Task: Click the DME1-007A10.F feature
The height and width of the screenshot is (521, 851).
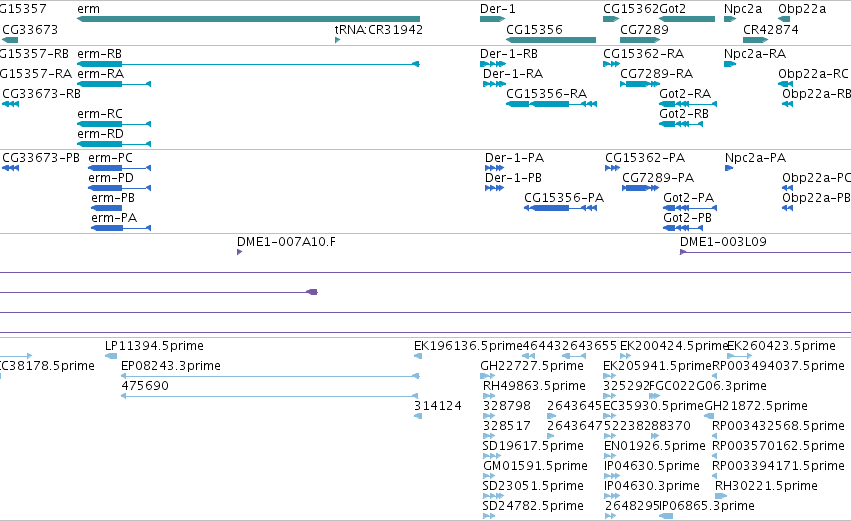Action: [239, 252]
